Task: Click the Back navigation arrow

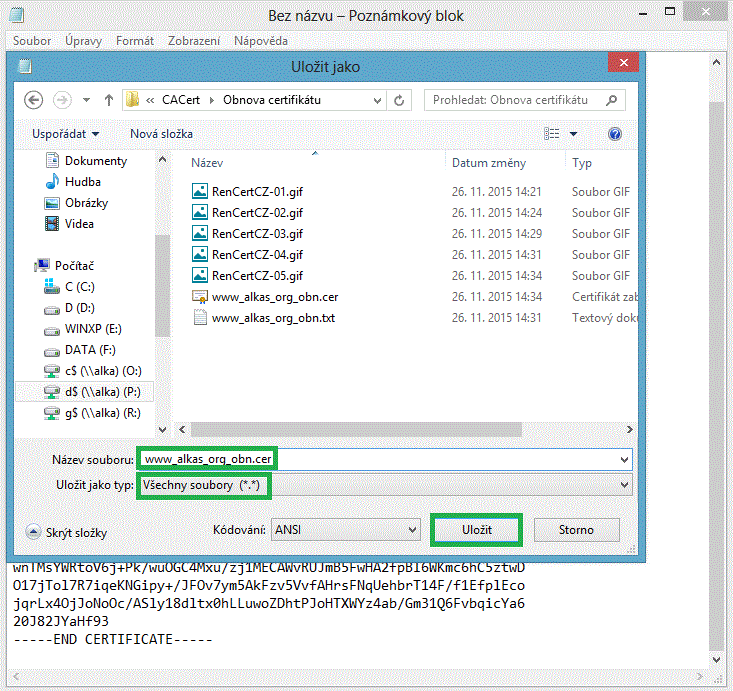Action: (34, 100)
